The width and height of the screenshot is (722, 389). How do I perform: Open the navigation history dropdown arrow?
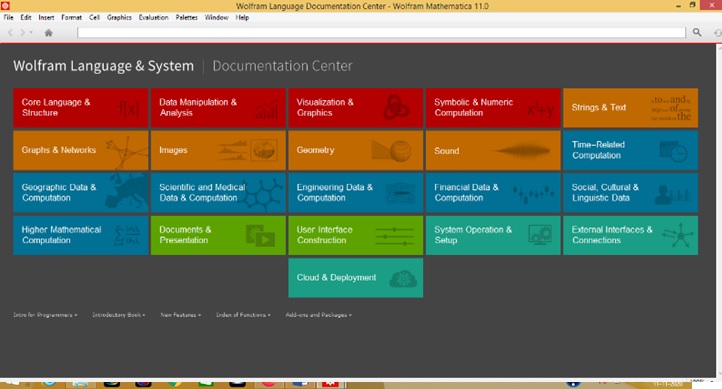(31, 33)
